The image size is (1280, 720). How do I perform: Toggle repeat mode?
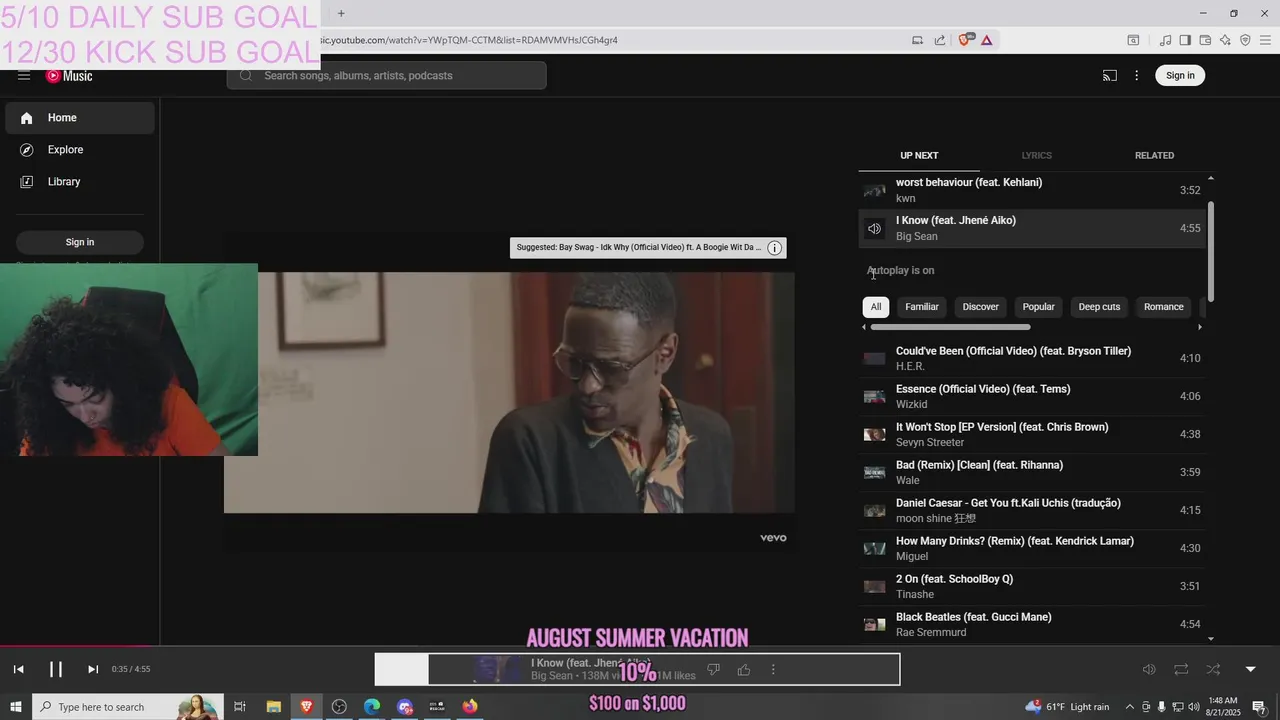click(1181, 669)
